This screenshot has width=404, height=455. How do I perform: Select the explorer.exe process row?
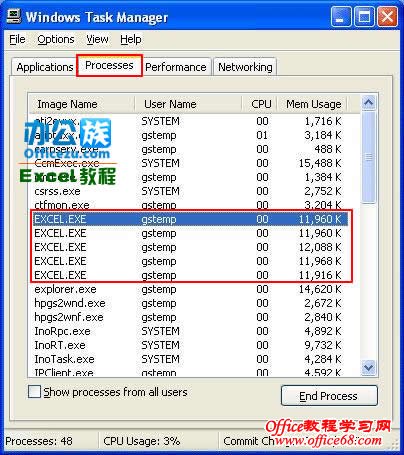[190, 289]
